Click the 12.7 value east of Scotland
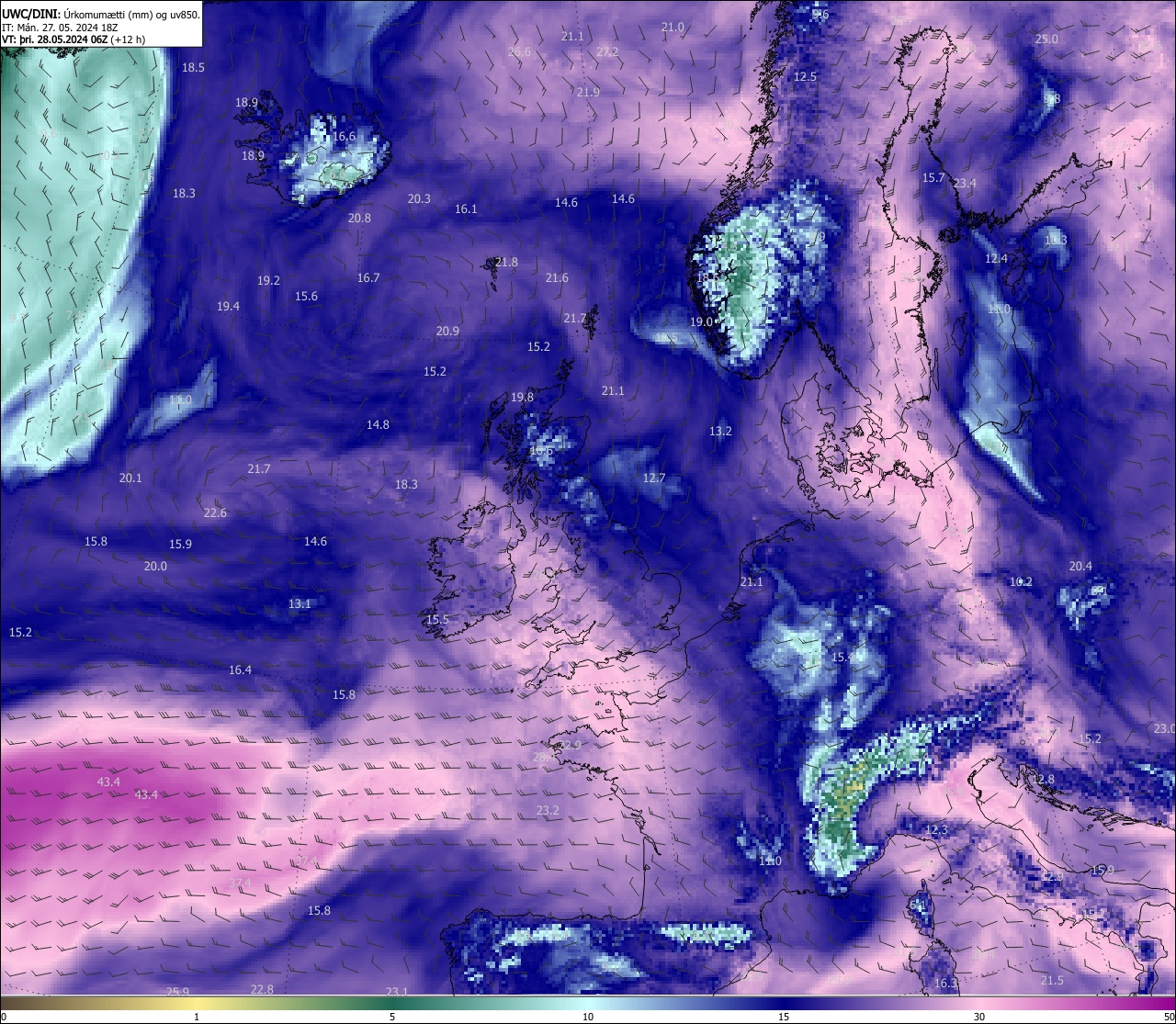This screenshot has width=1176, height=1024. point(653,478)
